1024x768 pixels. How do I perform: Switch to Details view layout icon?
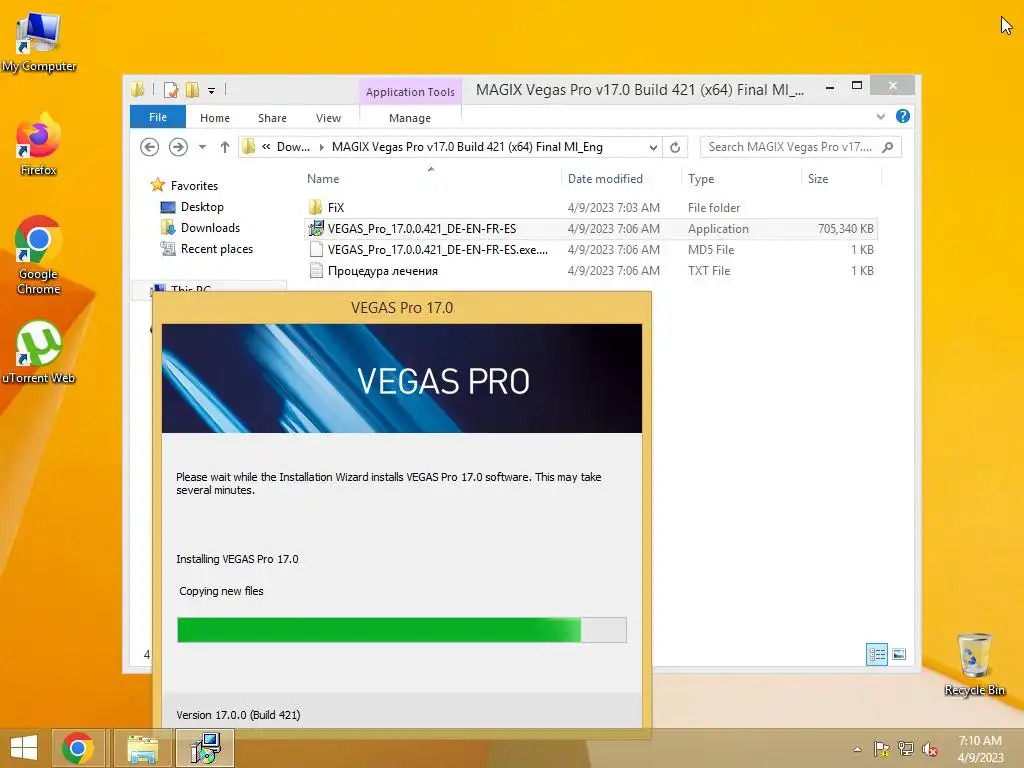coord(876,654)
